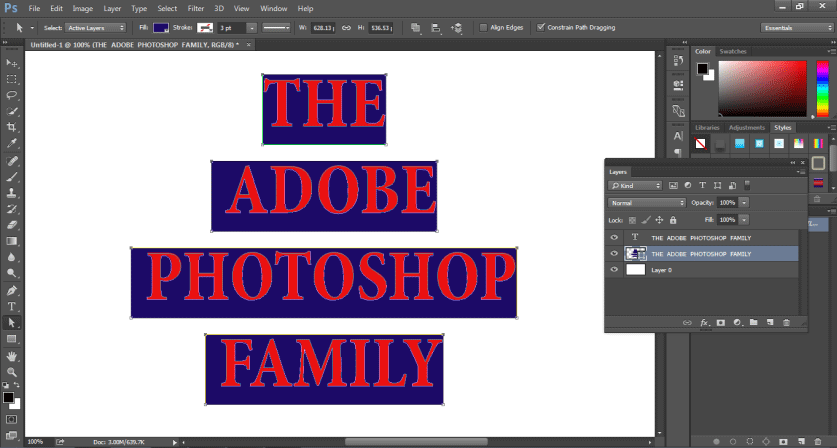
Task: Select the Path Selection tool in toolbox
Action: [11, 323]
